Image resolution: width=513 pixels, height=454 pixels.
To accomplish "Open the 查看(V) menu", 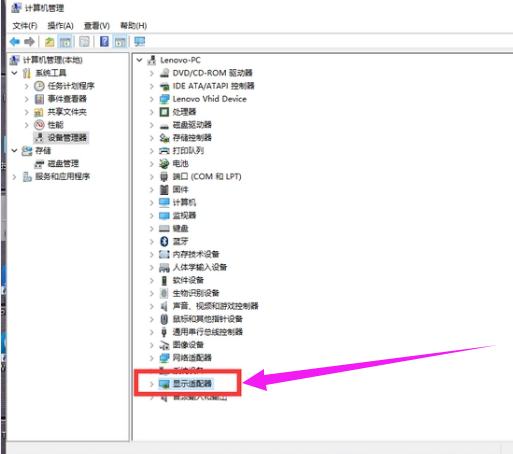I will tap(97, 26).
